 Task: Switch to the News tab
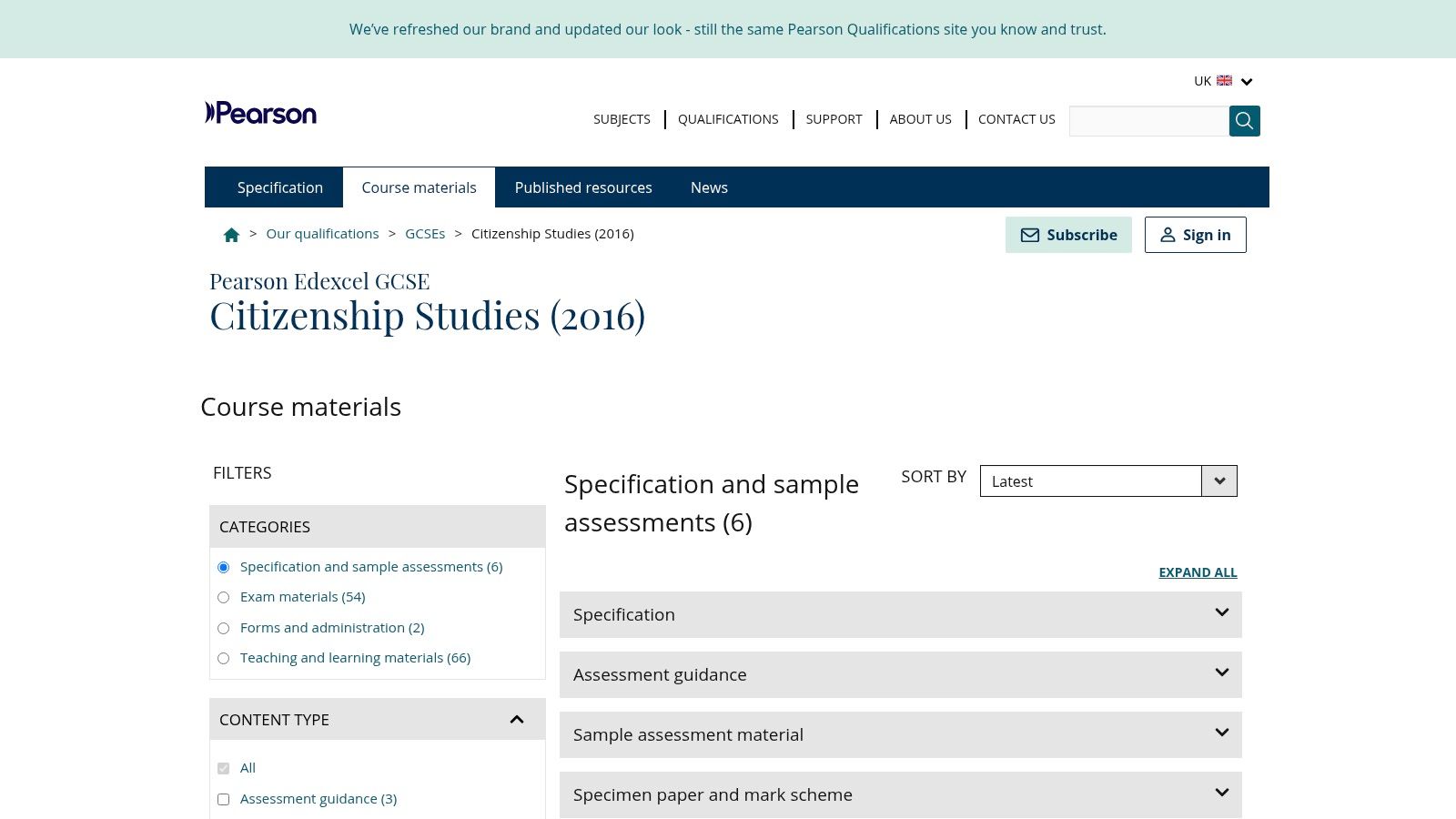tap(709, 187)
